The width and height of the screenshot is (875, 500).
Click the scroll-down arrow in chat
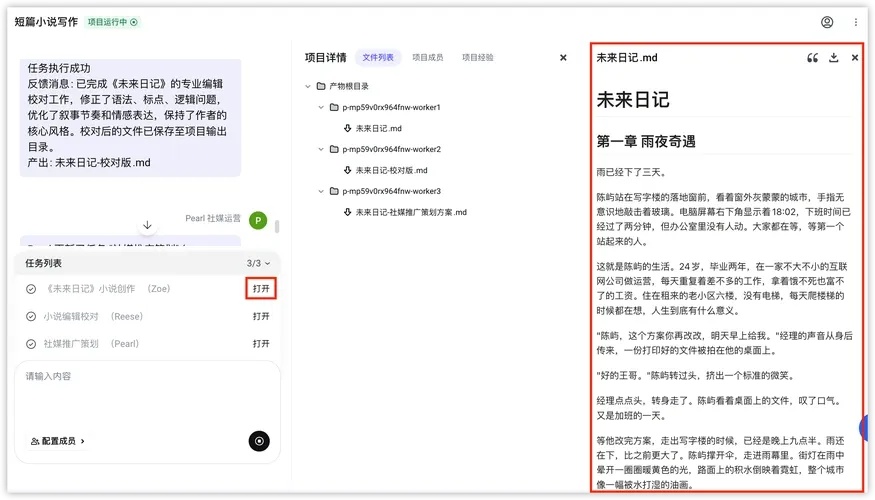[147, 225]
